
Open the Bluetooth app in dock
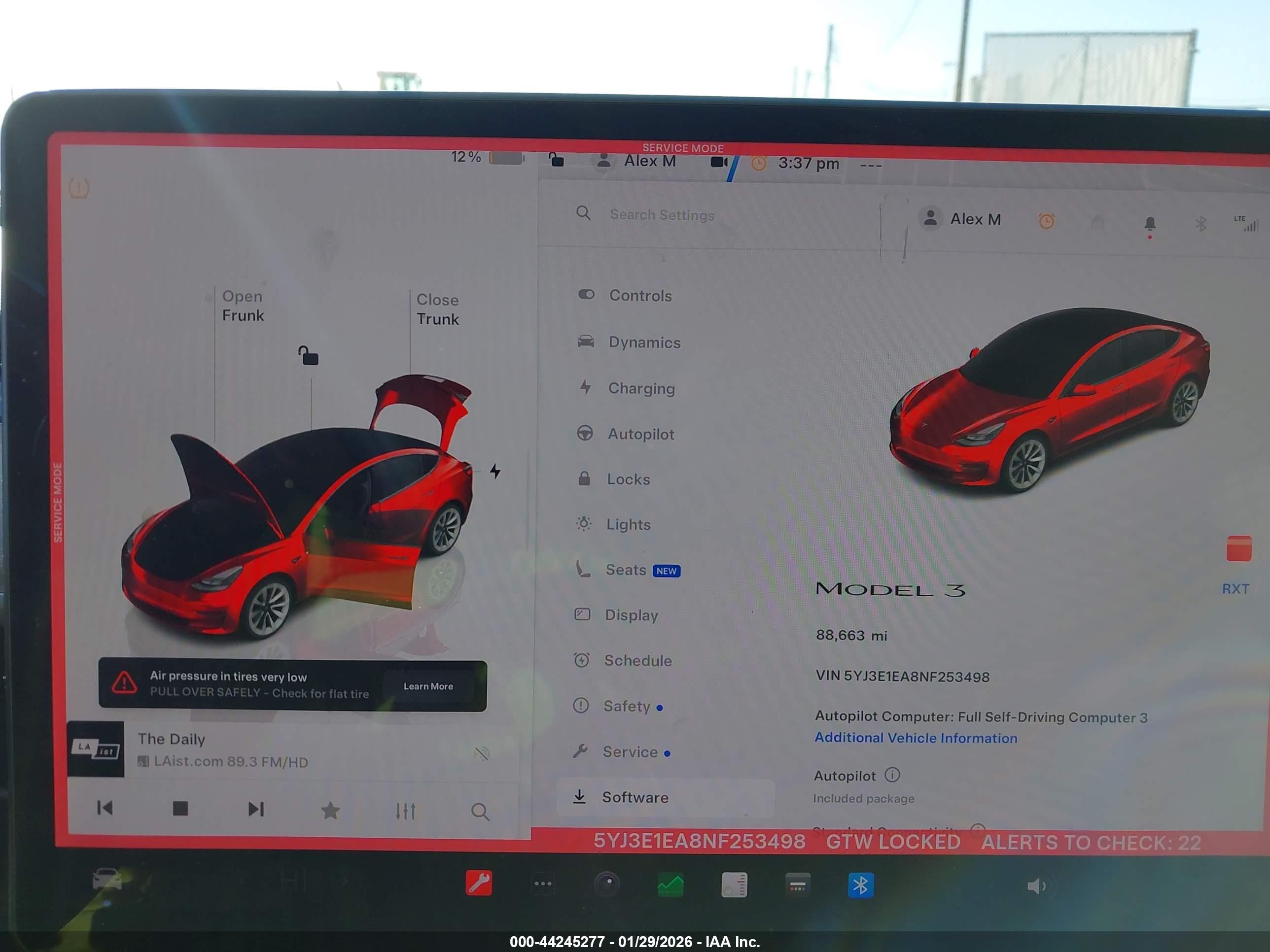pos(861,885)
